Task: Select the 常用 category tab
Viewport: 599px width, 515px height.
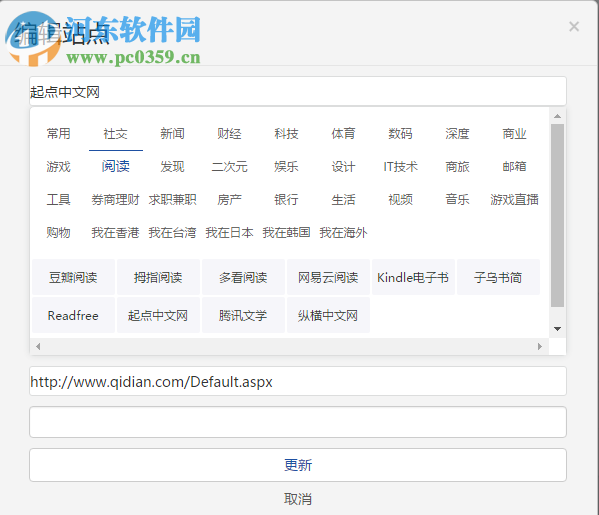Action: (x=58, y=134)
